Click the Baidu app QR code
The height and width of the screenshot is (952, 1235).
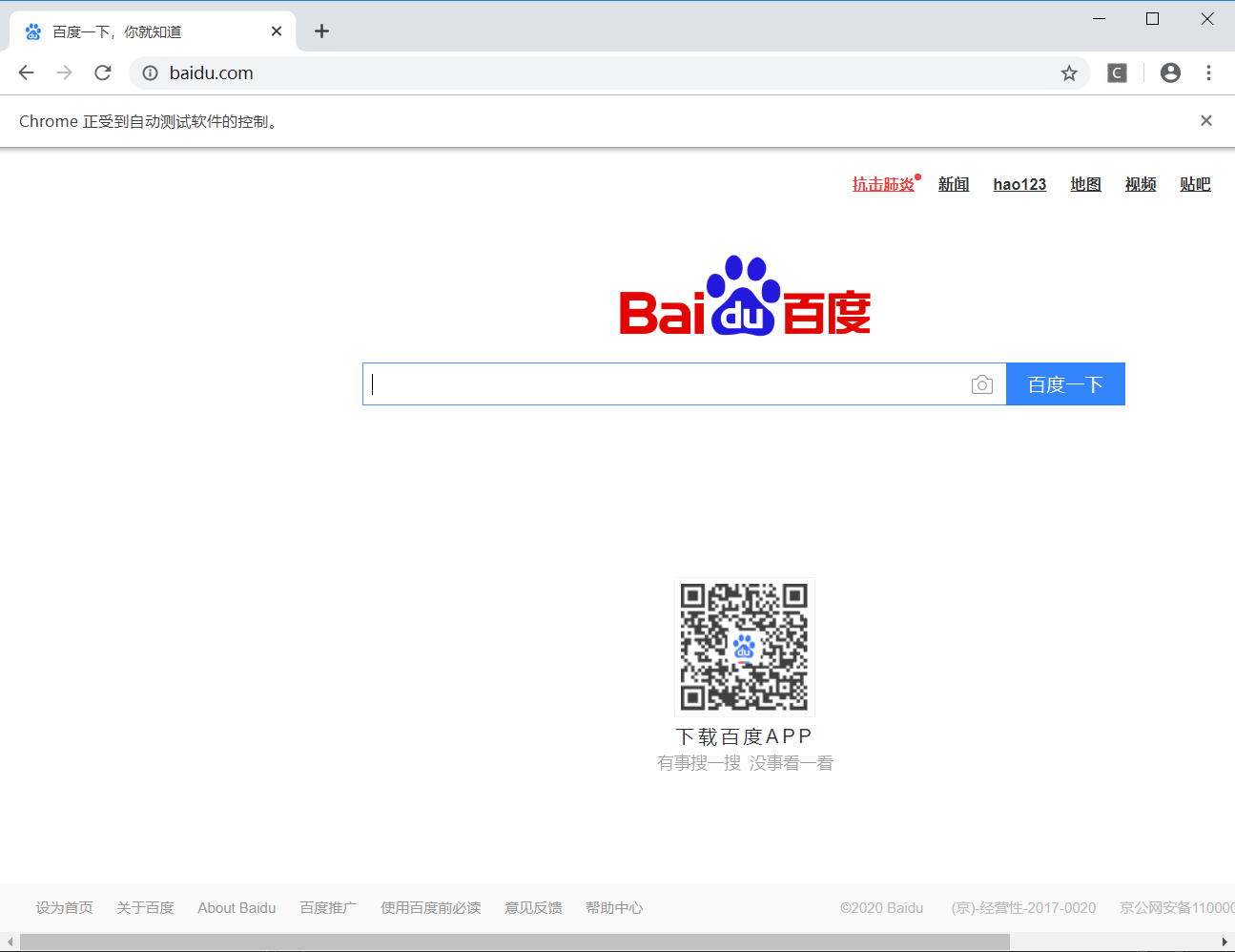[744, 647]
